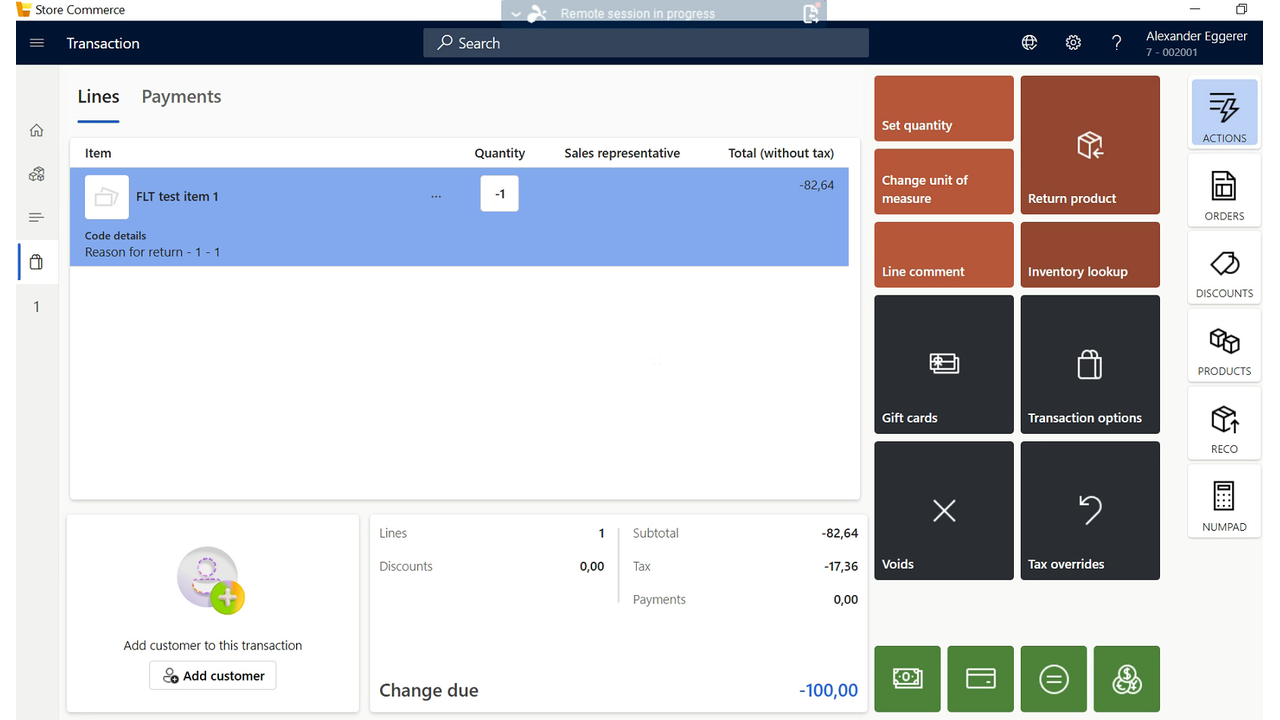
Task: Open the Help question mark
Action: 1117,43
